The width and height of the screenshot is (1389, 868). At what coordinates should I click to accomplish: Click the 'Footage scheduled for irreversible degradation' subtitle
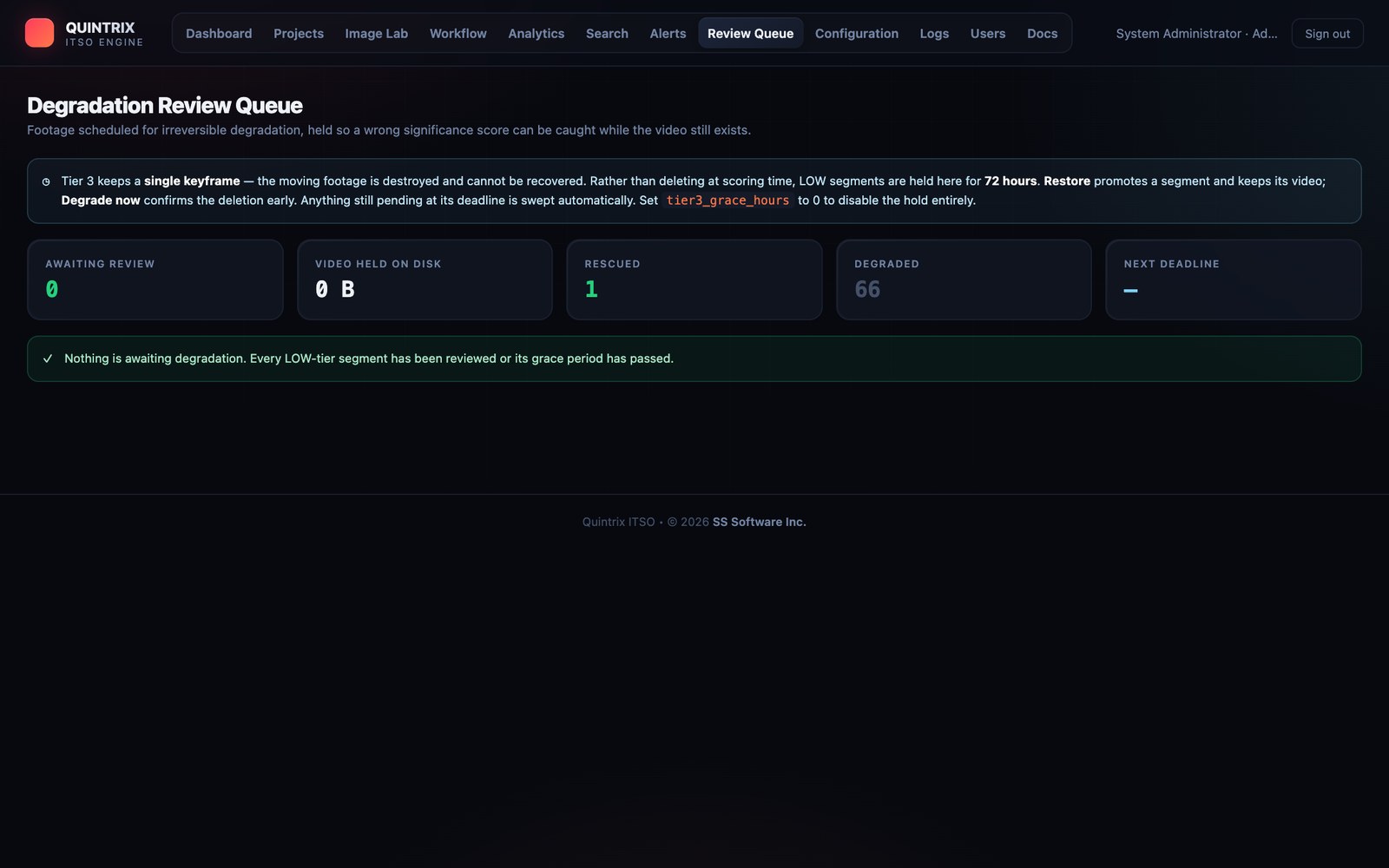click(x=389, y=130)
